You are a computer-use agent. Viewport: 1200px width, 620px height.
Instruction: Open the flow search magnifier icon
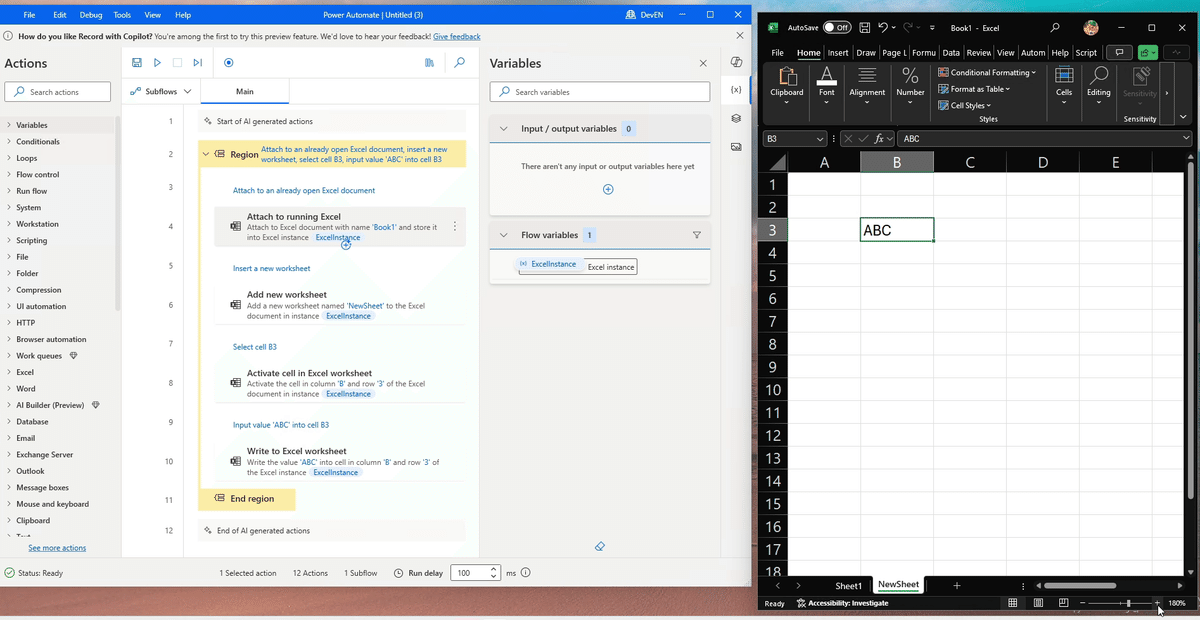[459, 62]
